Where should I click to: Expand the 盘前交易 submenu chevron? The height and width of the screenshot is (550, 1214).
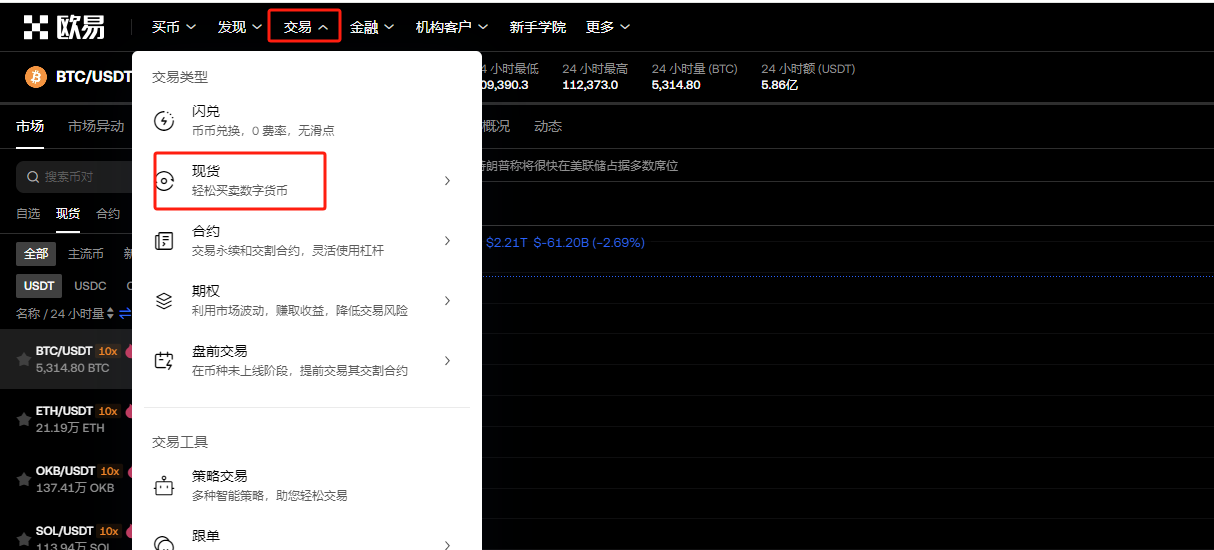click(447, 361)
